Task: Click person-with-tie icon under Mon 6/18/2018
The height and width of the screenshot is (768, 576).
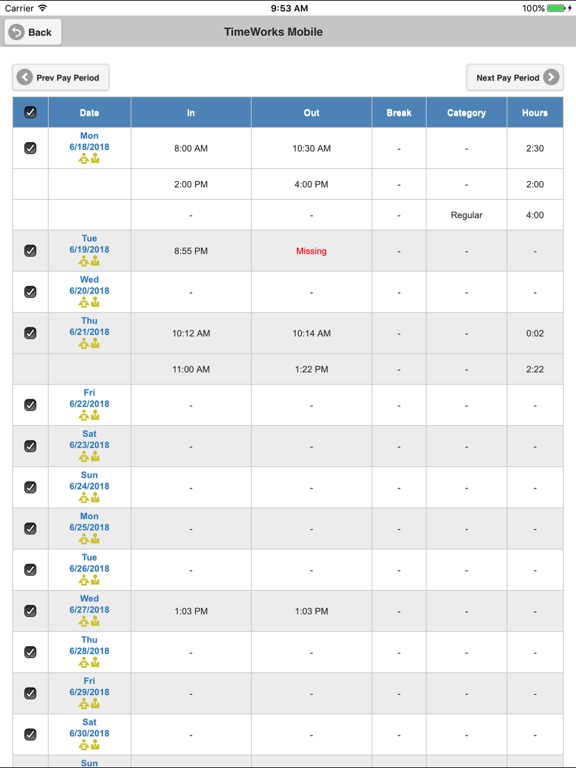Action: (x=95, y=158)
